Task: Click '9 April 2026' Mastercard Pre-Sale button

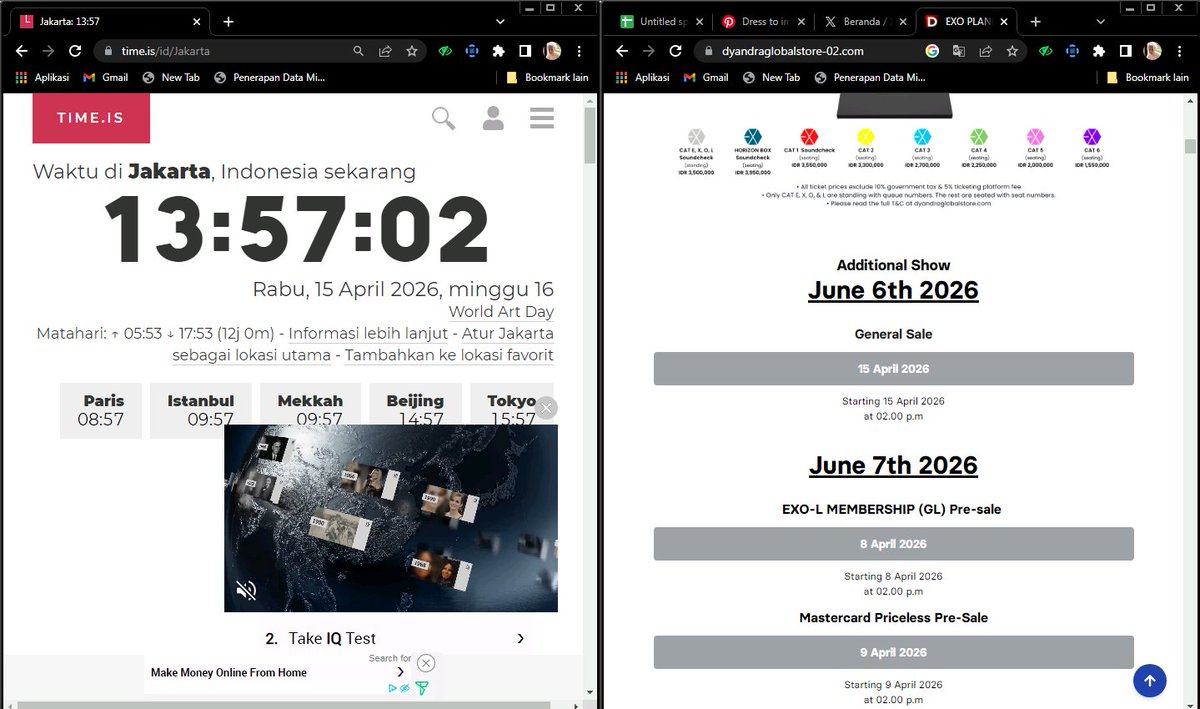Action: [x=893, y=652]
